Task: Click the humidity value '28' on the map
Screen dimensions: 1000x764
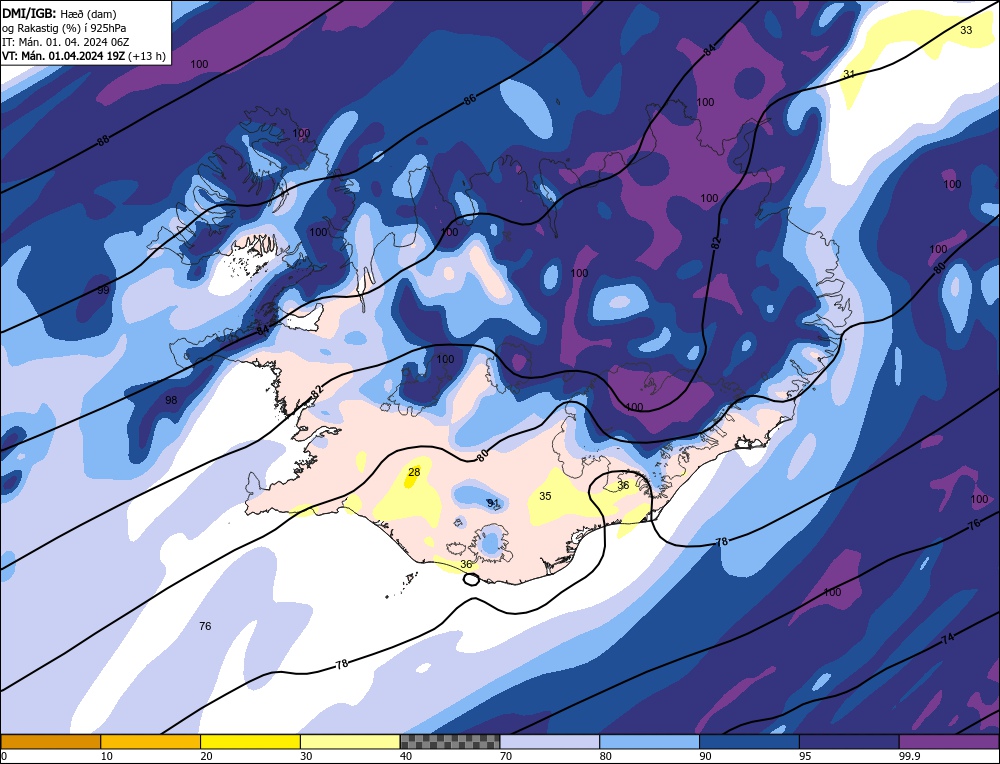Action: click(x=415, y=472)
